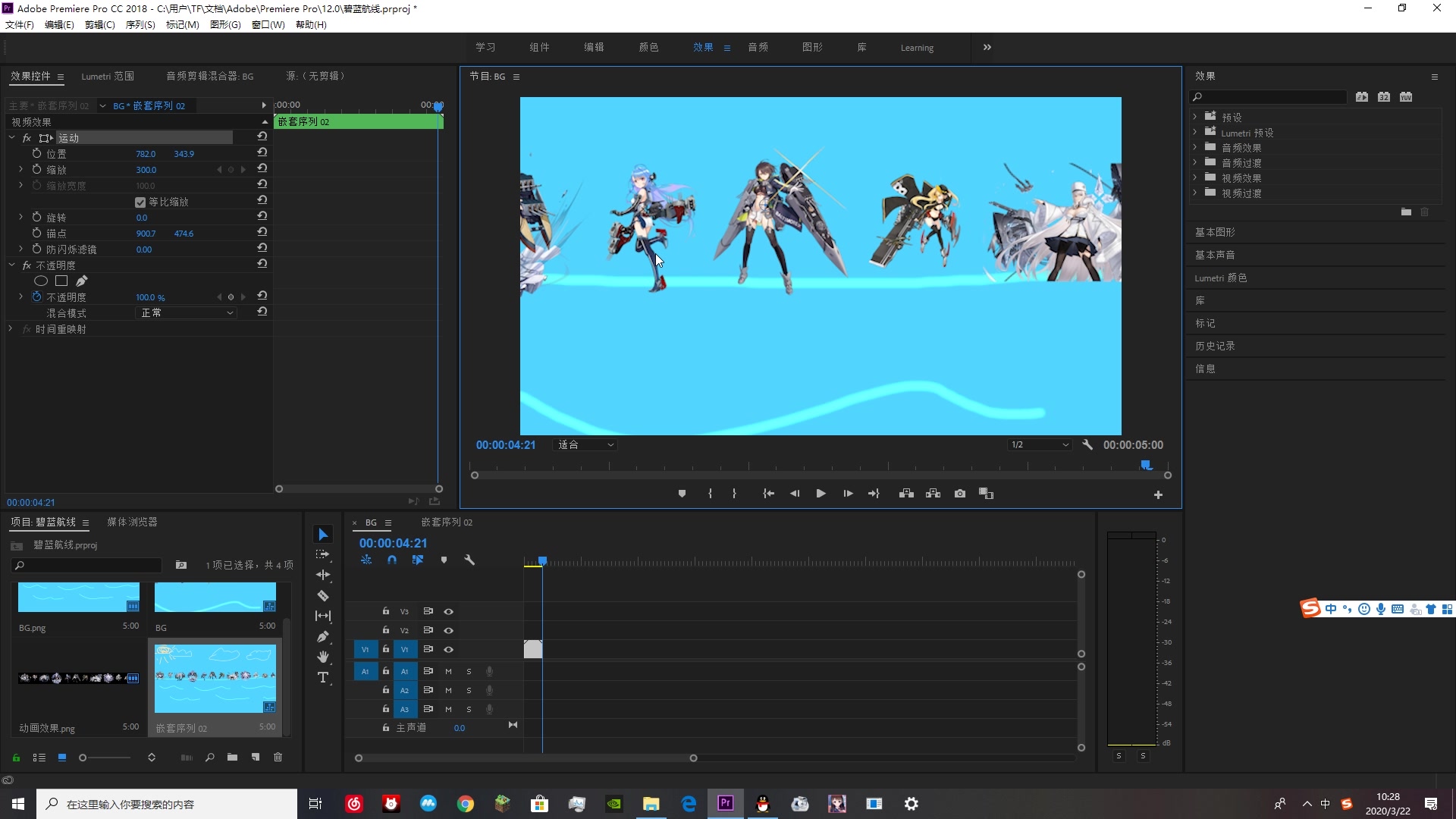Select the Track Select Forward tool

point(323,555)
